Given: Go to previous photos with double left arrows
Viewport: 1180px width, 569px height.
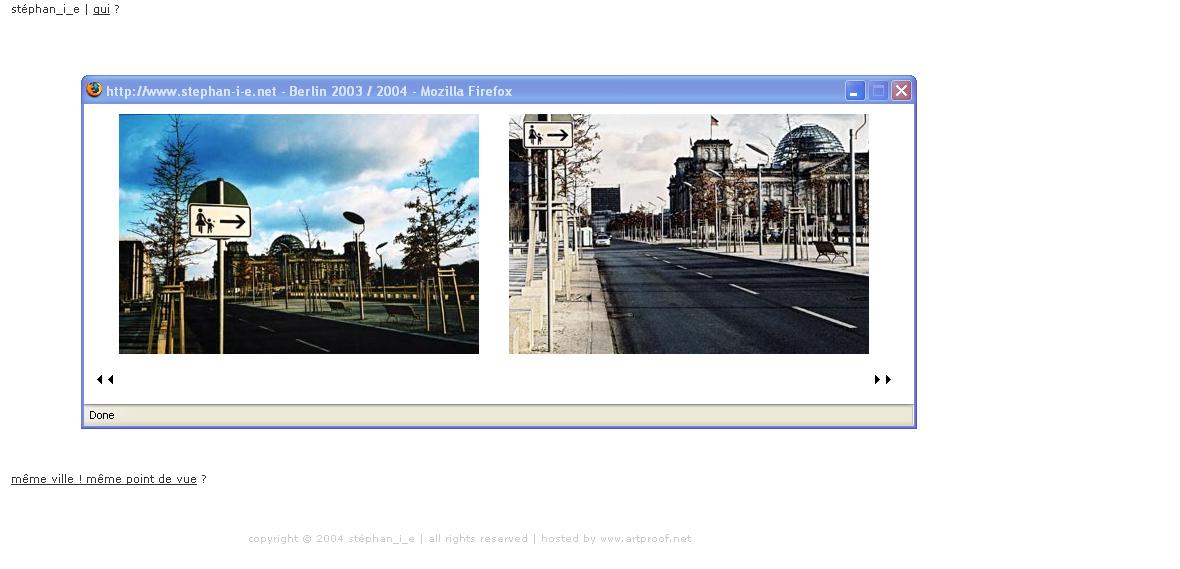Looking at the screenshot, I should click(x=105, y=379).
